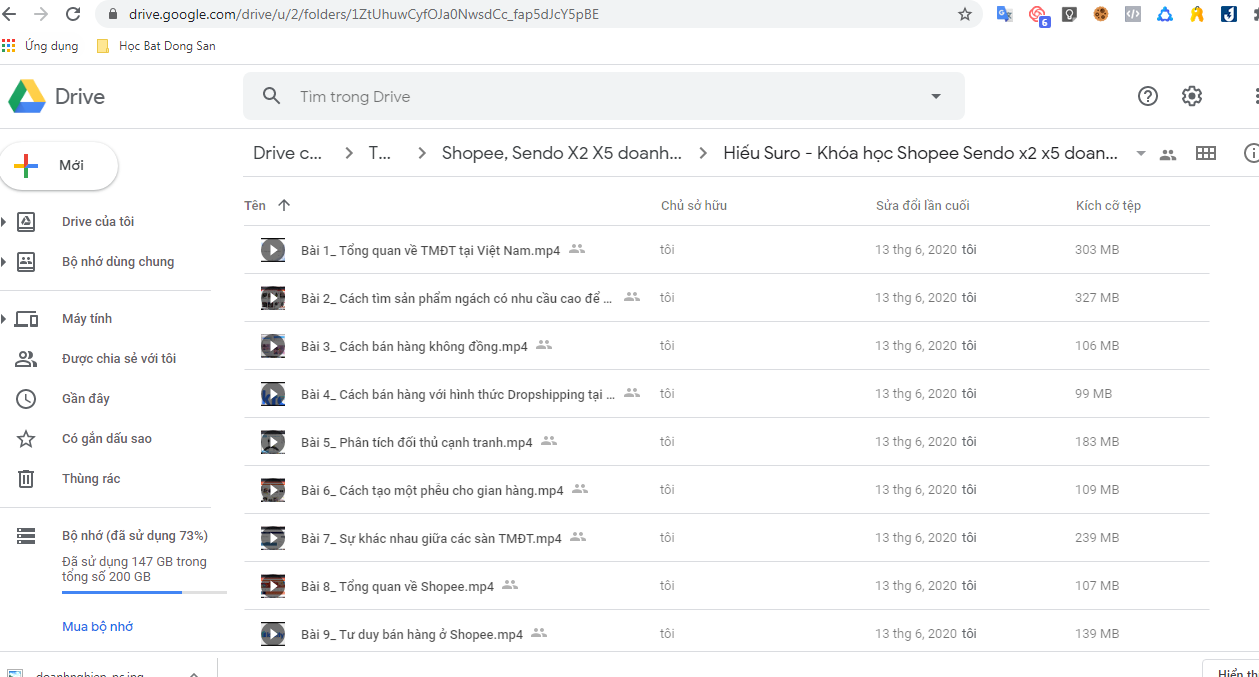The width and height of the screenshot is (1259, 677).
Task: Select file Bài 4_ Cách bán hàng Dropshipping
Action: coord(726,394)
